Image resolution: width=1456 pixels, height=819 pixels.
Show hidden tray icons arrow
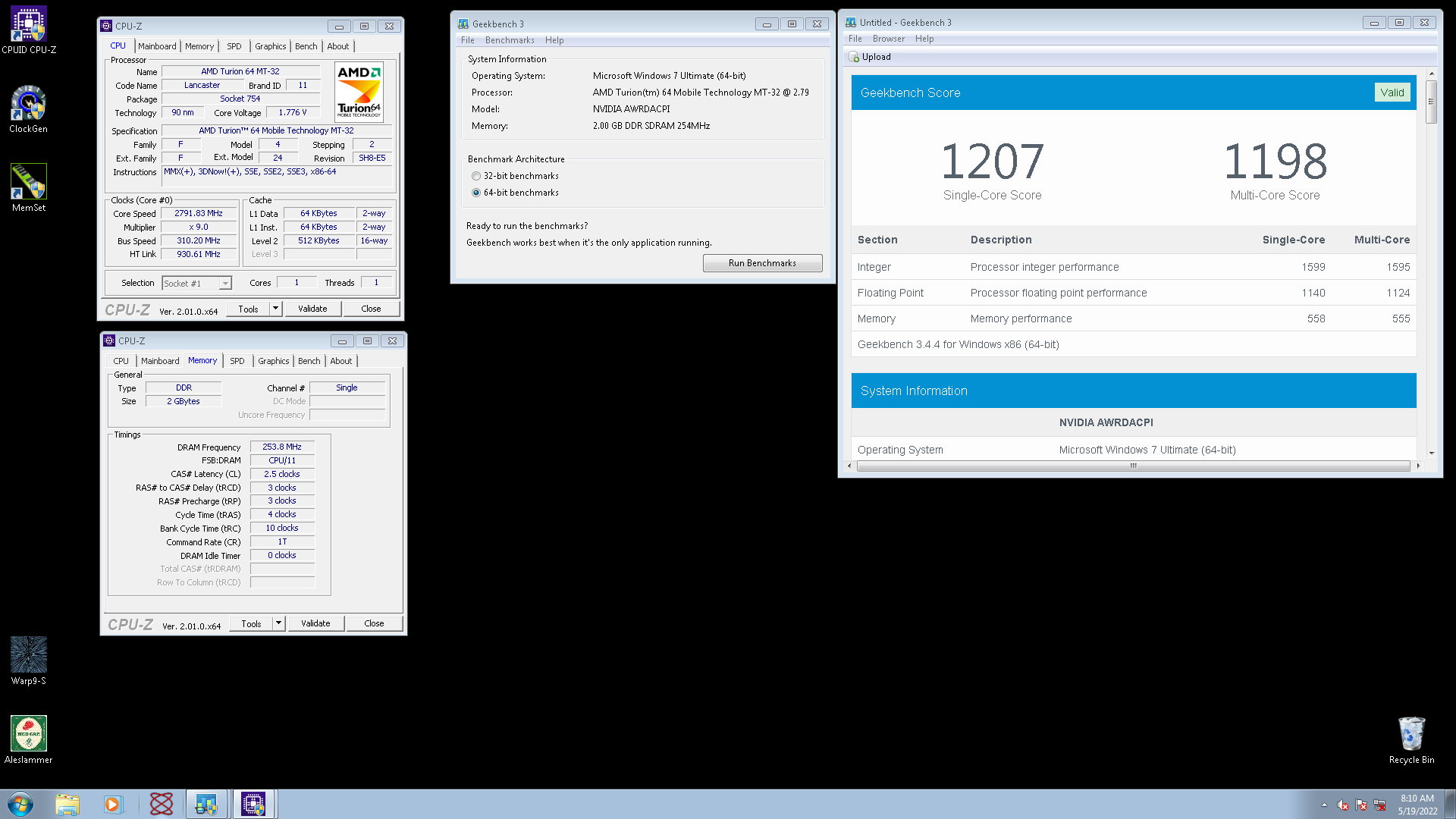1324,805
